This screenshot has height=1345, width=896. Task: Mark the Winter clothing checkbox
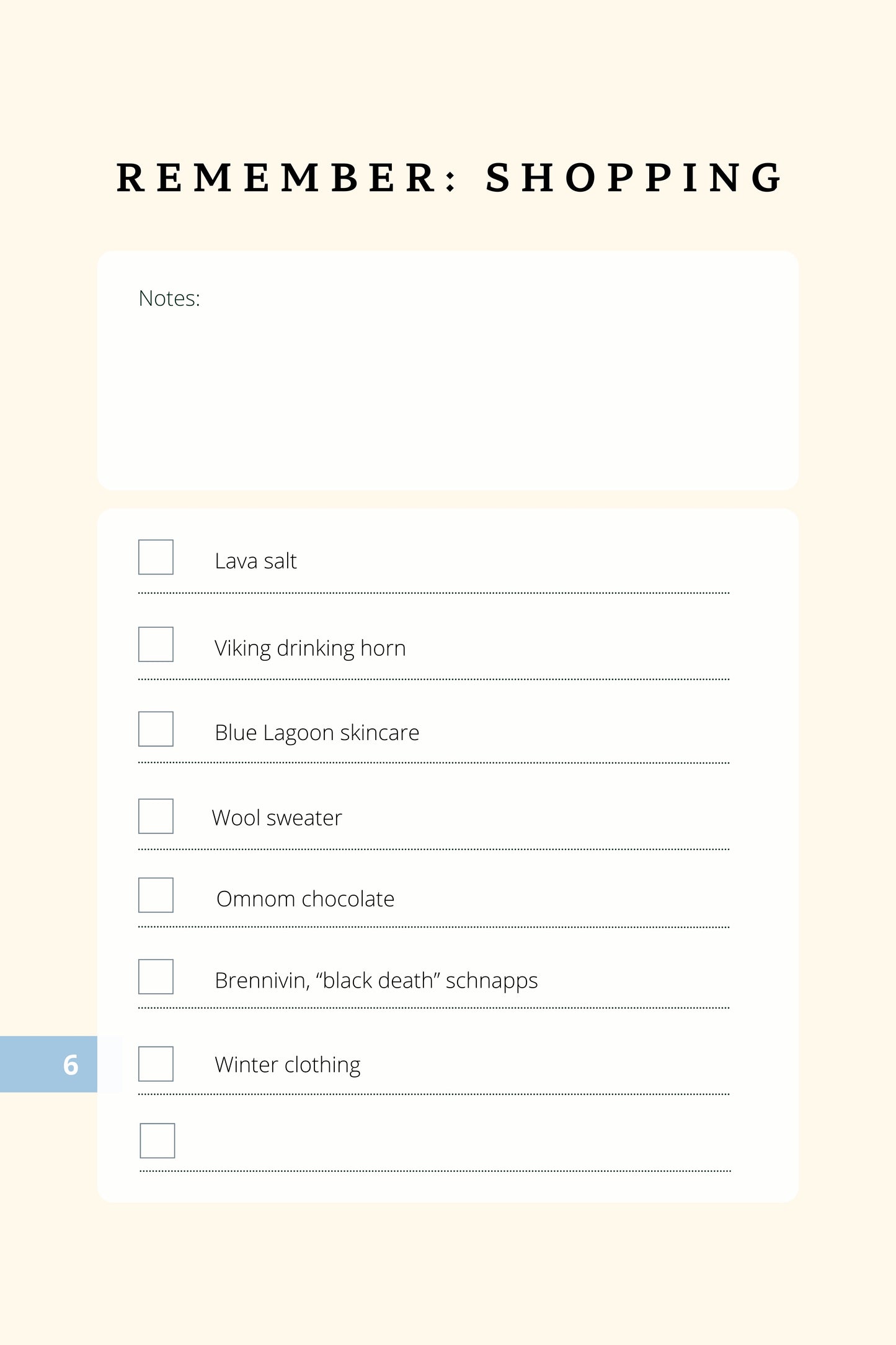pyautogui.click(x=156, y=1064)
